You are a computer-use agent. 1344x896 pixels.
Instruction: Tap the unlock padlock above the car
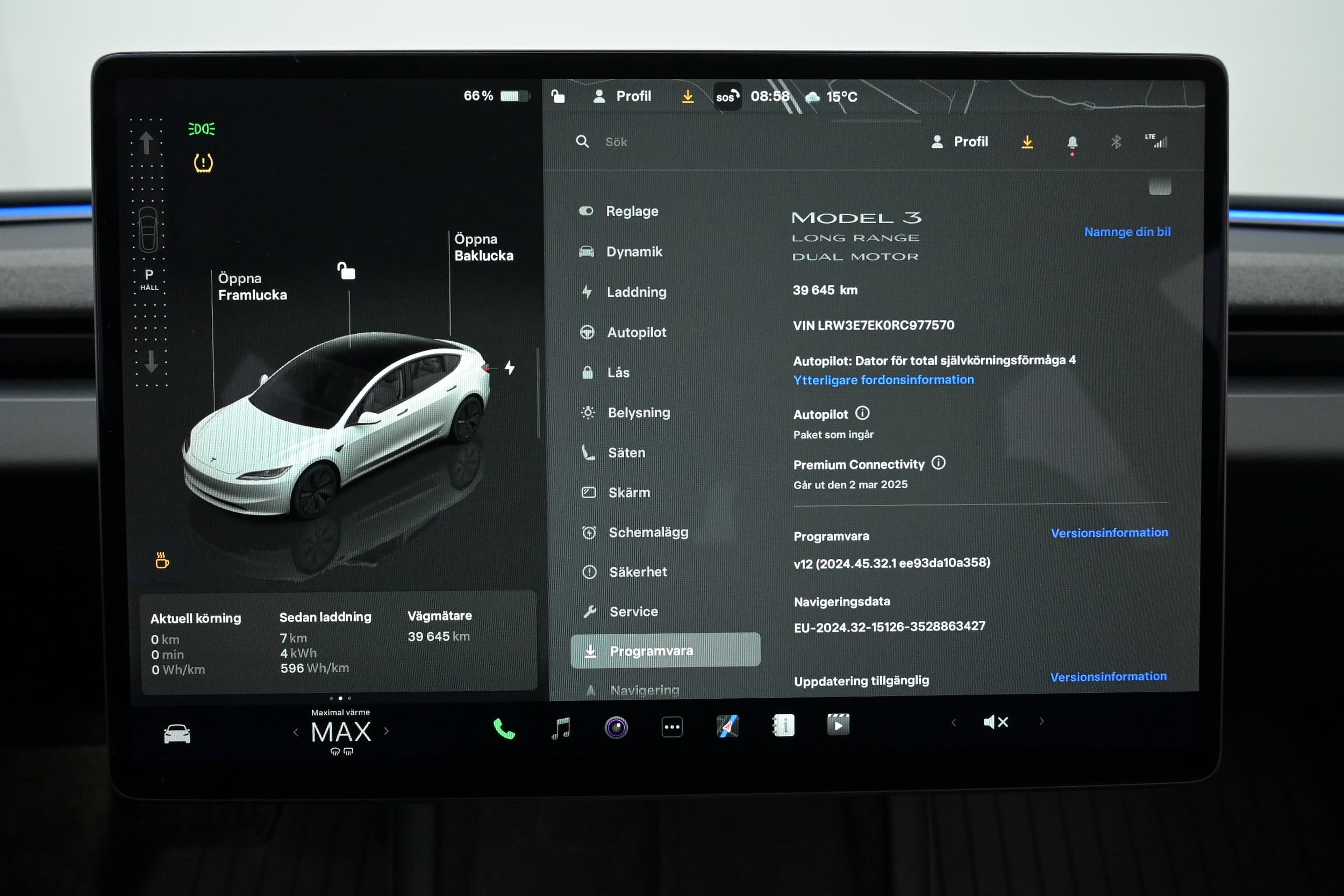(346, 270)
